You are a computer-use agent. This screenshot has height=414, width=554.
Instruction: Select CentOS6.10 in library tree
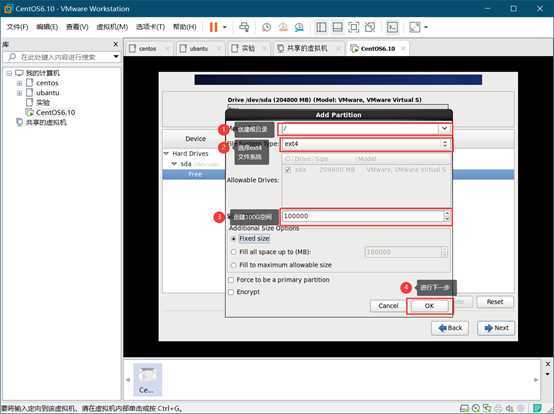(x=51, y=113)
